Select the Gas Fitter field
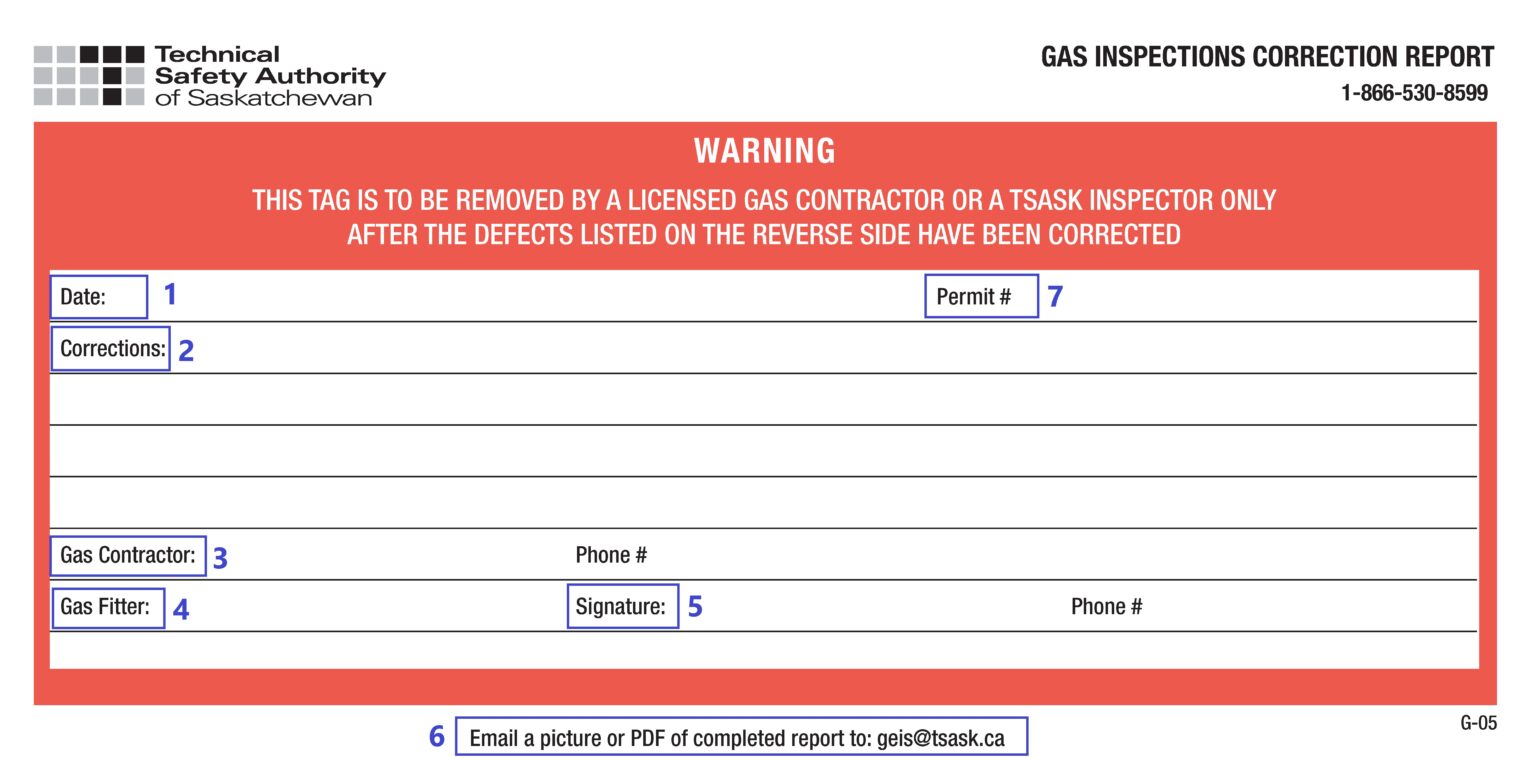The height and width of the screenshot is (758, 1536). [x=107, y=608]
